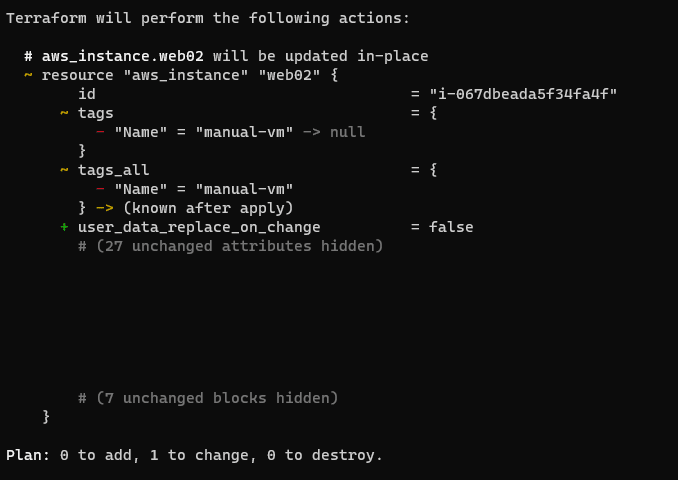
Task: Click the word null in tags
Action: coord(348,132)
